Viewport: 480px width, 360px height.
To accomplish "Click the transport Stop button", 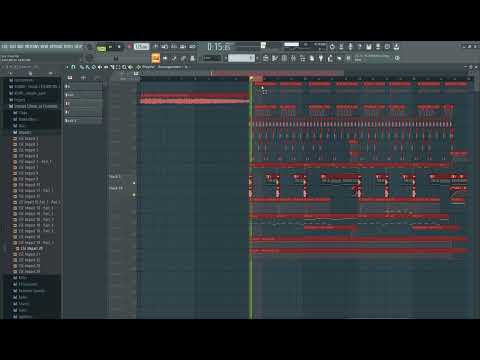I will click(119, 47).
